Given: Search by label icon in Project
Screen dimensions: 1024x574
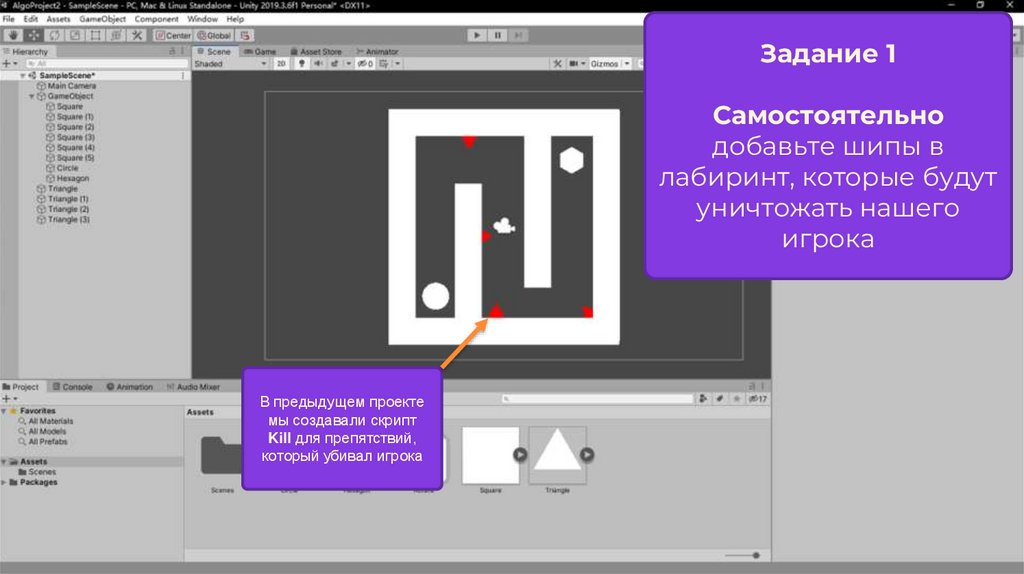Looking at the screenshot, I should pos(720,398).
